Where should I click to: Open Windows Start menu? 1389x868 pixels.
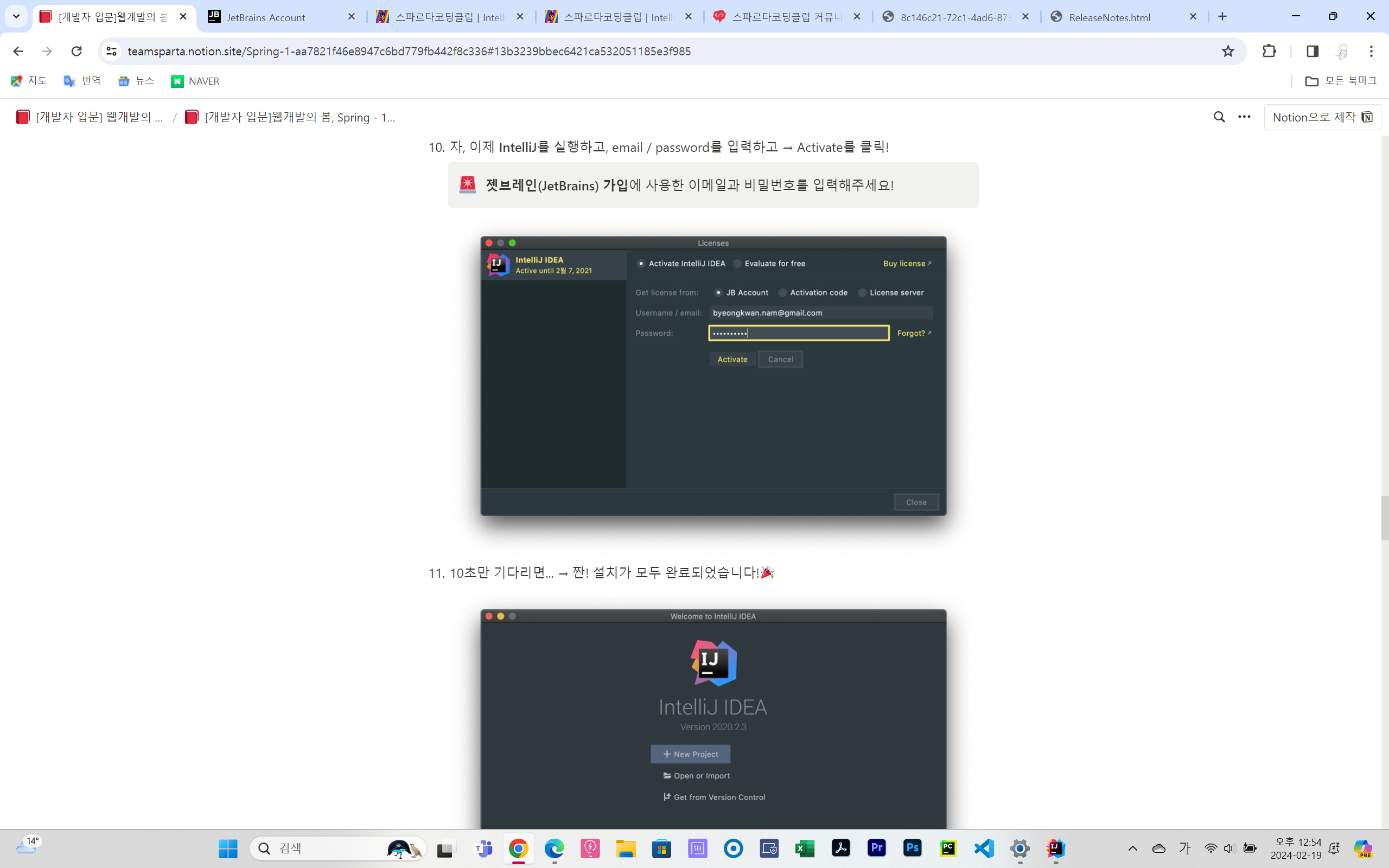coord(228,848)
